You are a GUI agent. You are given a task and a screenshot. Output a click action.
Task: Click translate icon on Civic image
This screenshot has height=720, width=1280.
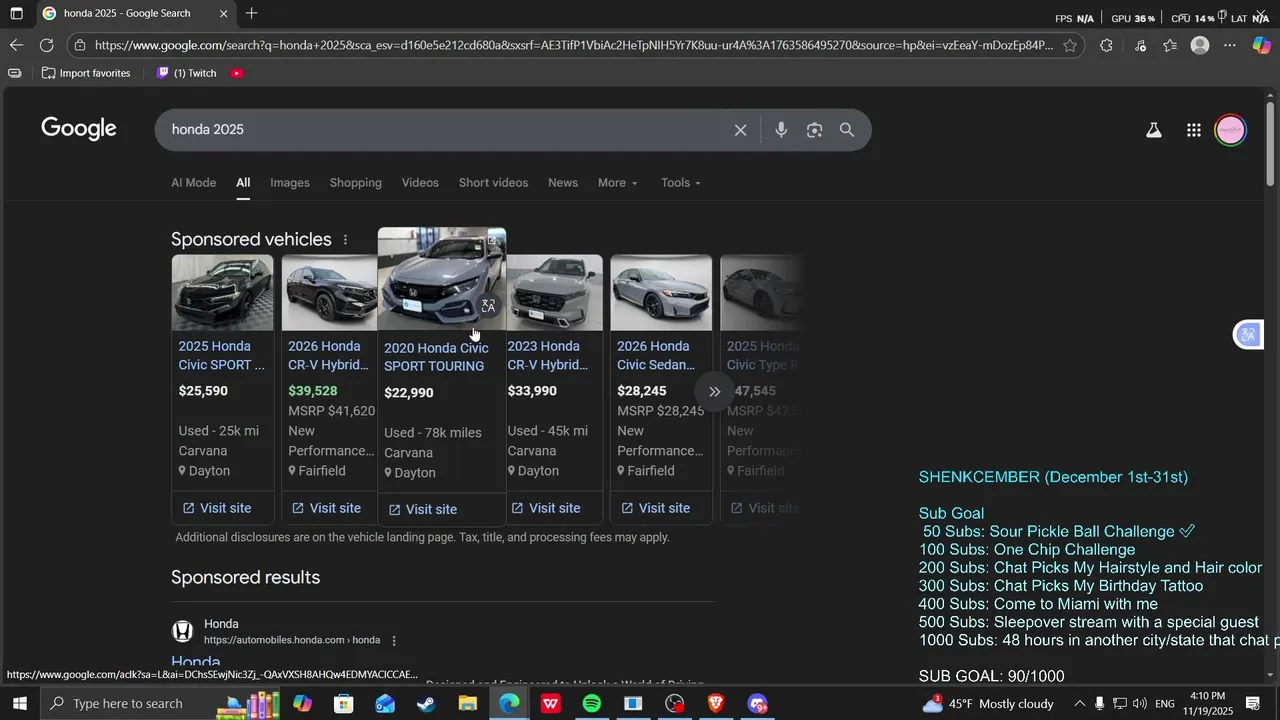click(x=488, y=306)
